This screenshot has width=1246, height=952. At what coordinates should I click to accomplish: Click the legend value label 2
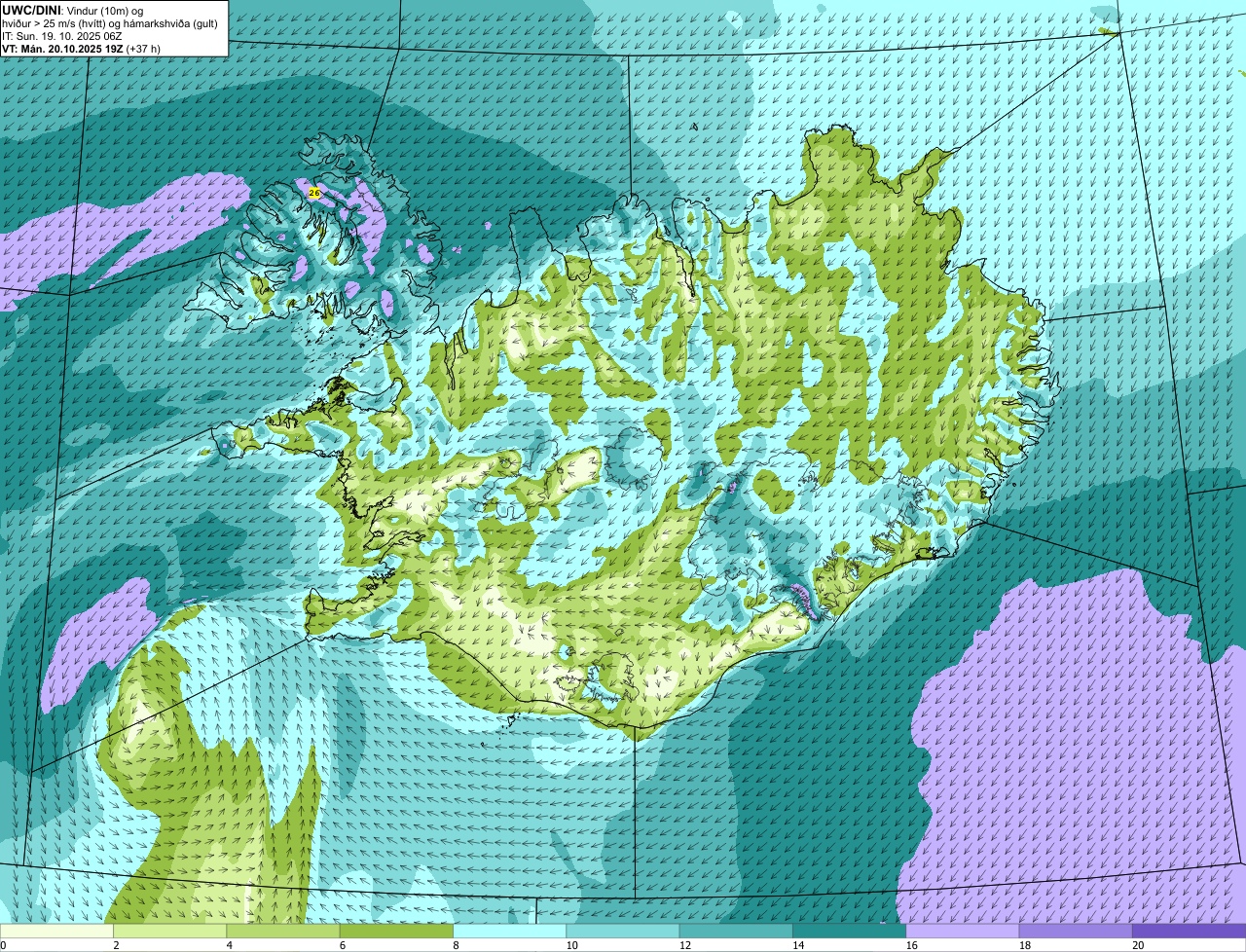pos(116,945)
